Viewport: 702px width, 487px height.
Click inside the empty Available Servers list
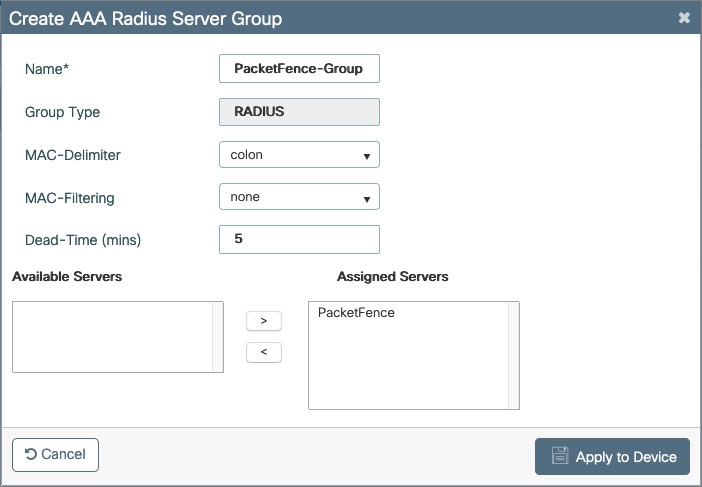pos(112,337)
